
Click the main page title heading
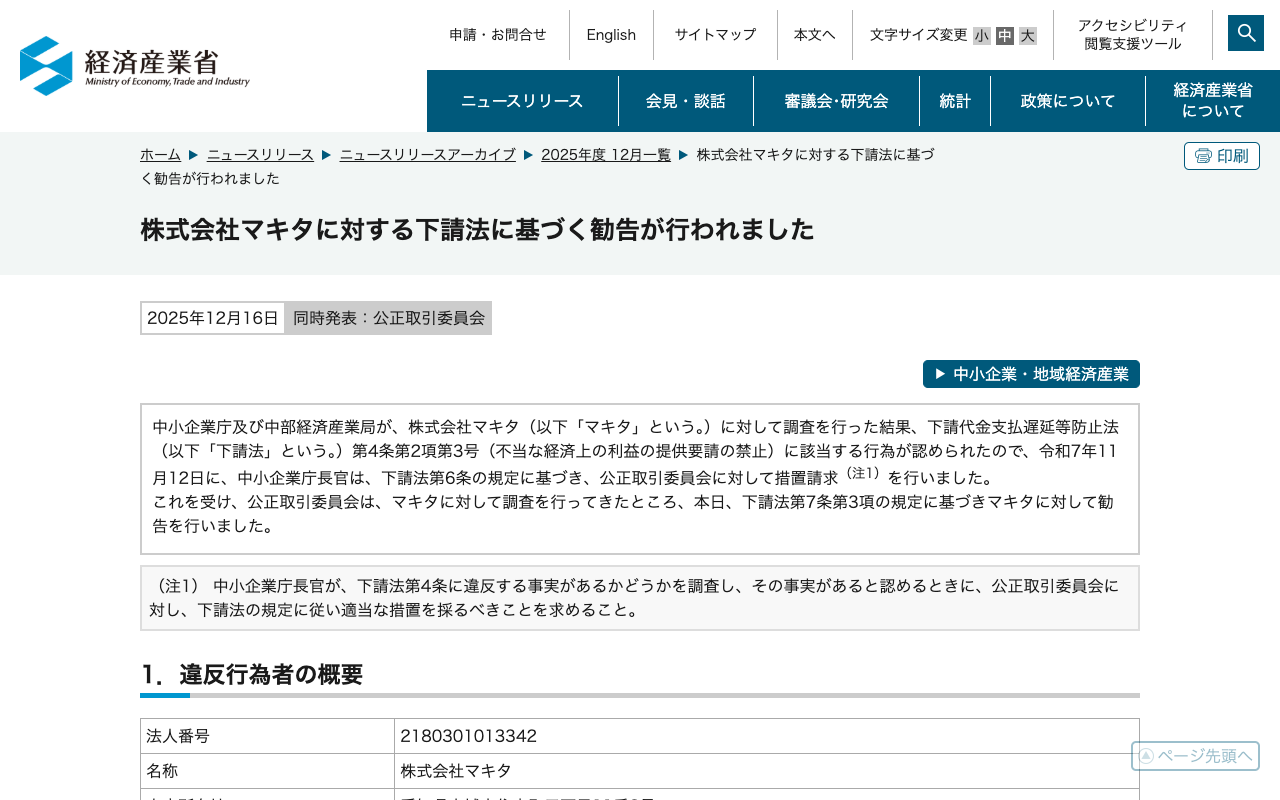477,230
